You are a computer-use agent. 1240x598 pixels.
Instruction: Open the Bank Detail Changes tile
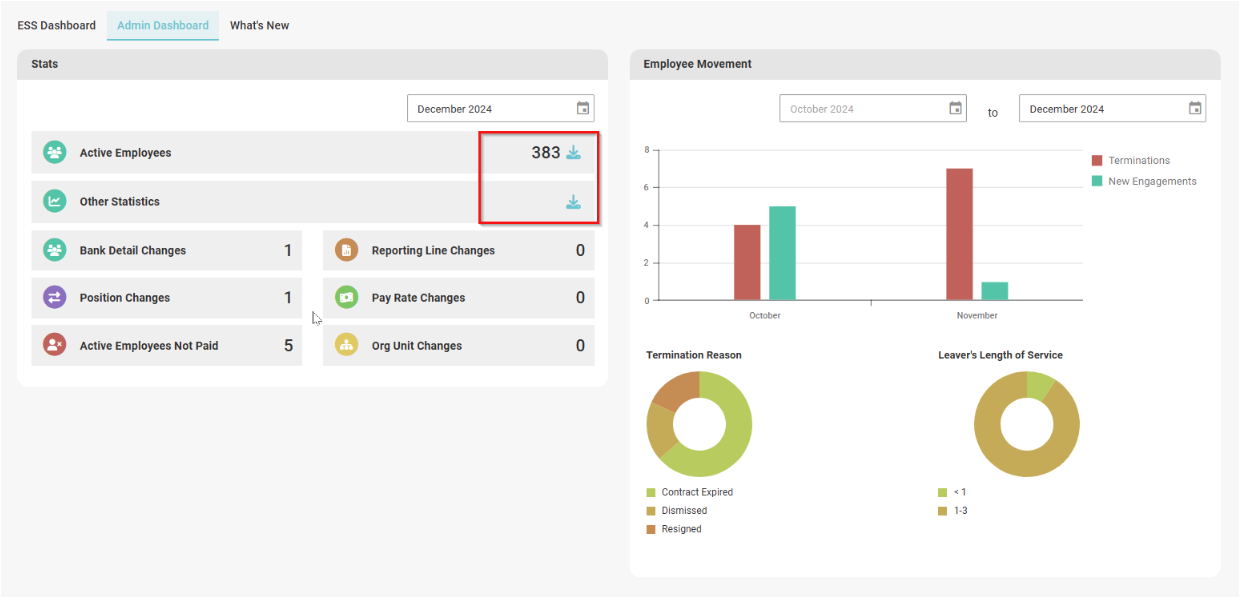[166, 251]
